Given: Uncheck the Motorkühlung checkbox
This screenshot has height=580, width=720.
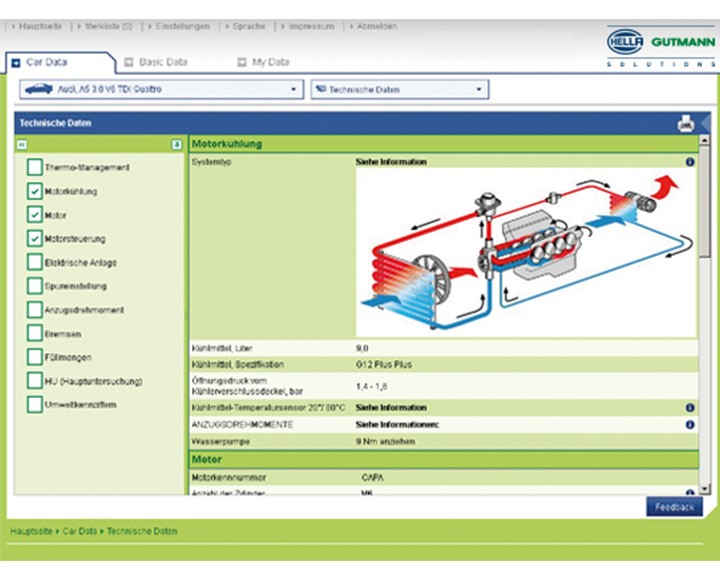Looking at the screenshot, I should (x=35, y=191).
